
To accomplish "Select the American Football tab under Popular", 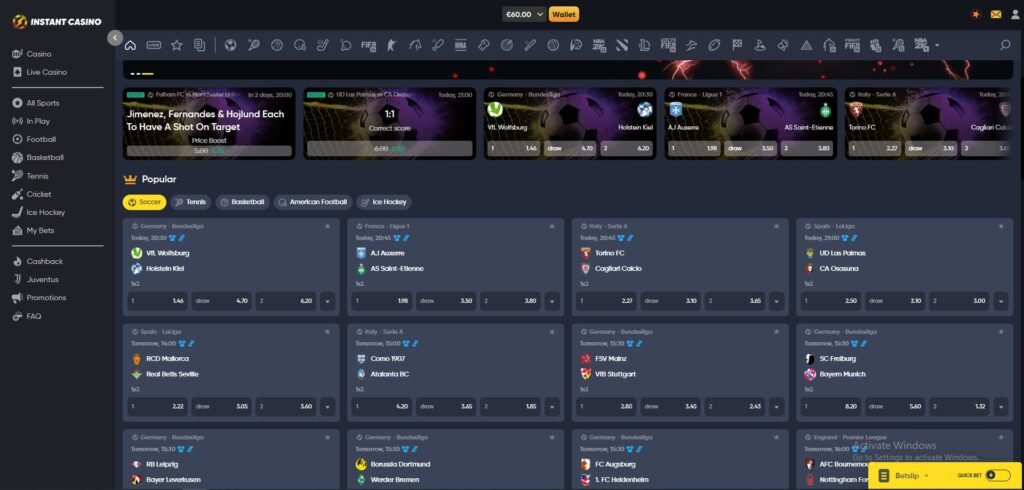I will coord(313,203).
